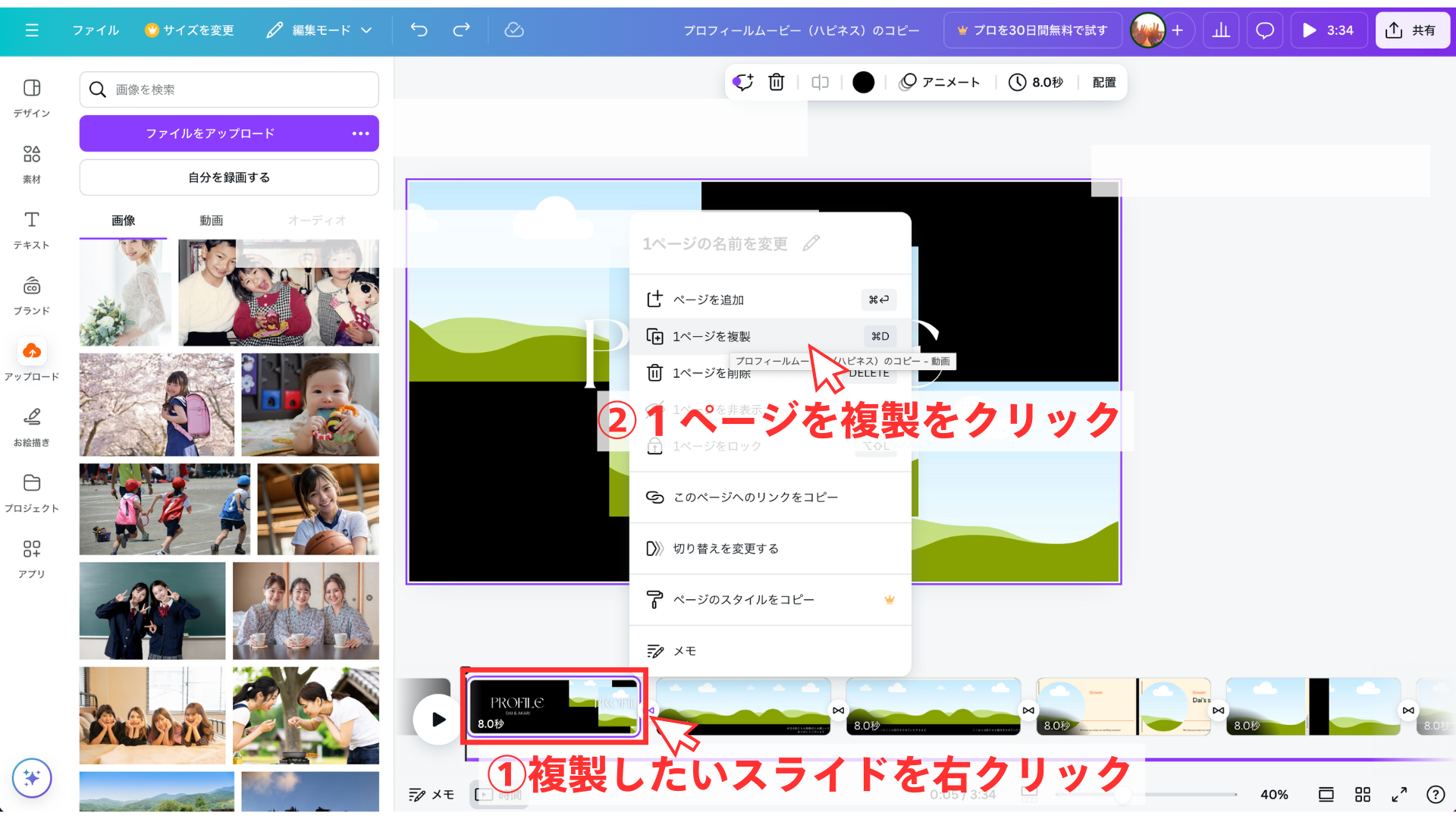Select the Groom timeline slide thumbnail

coord(1123,707)
